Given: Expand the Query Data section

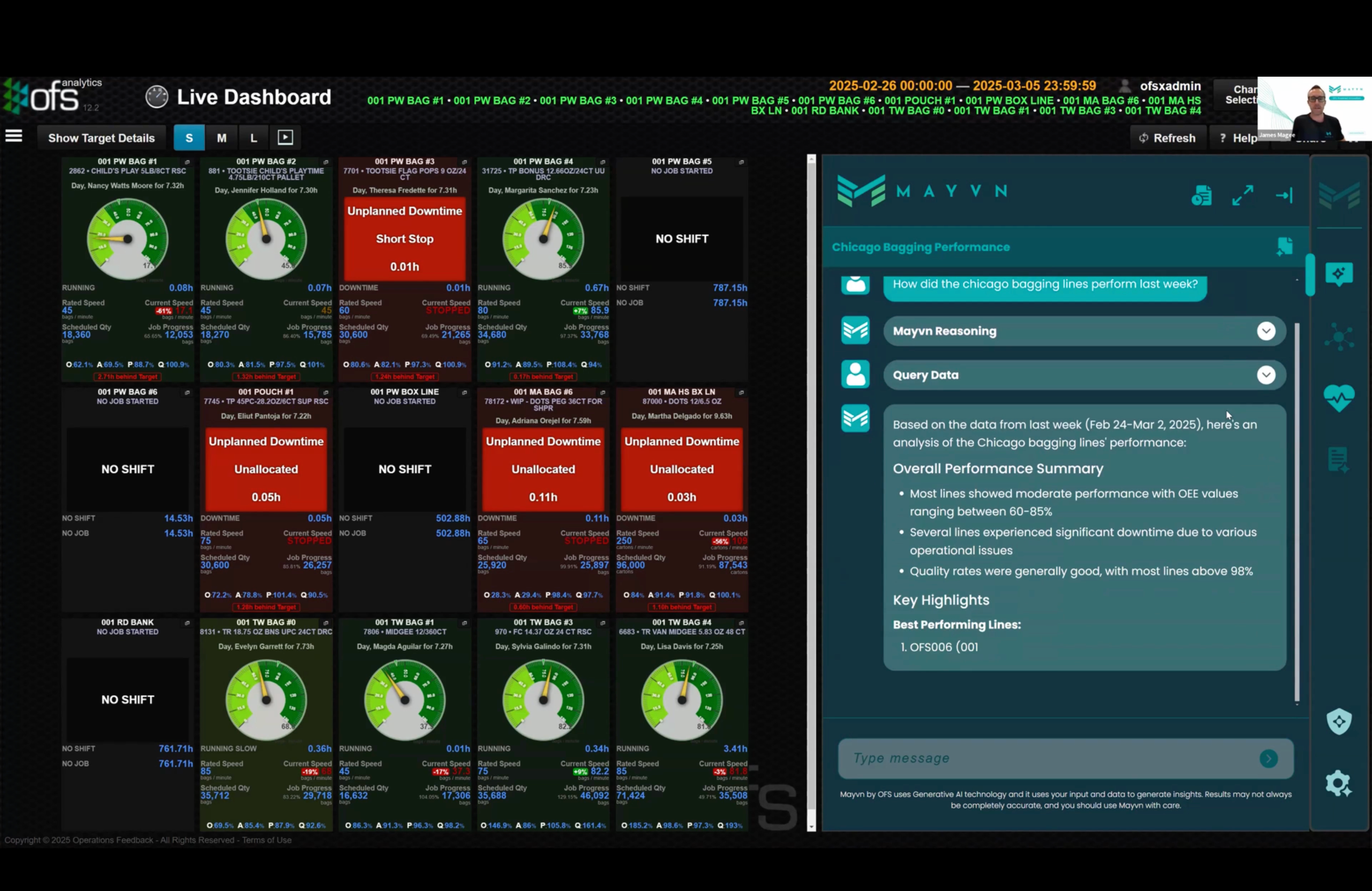Looking at the screenshot, I should [1265, 375].
